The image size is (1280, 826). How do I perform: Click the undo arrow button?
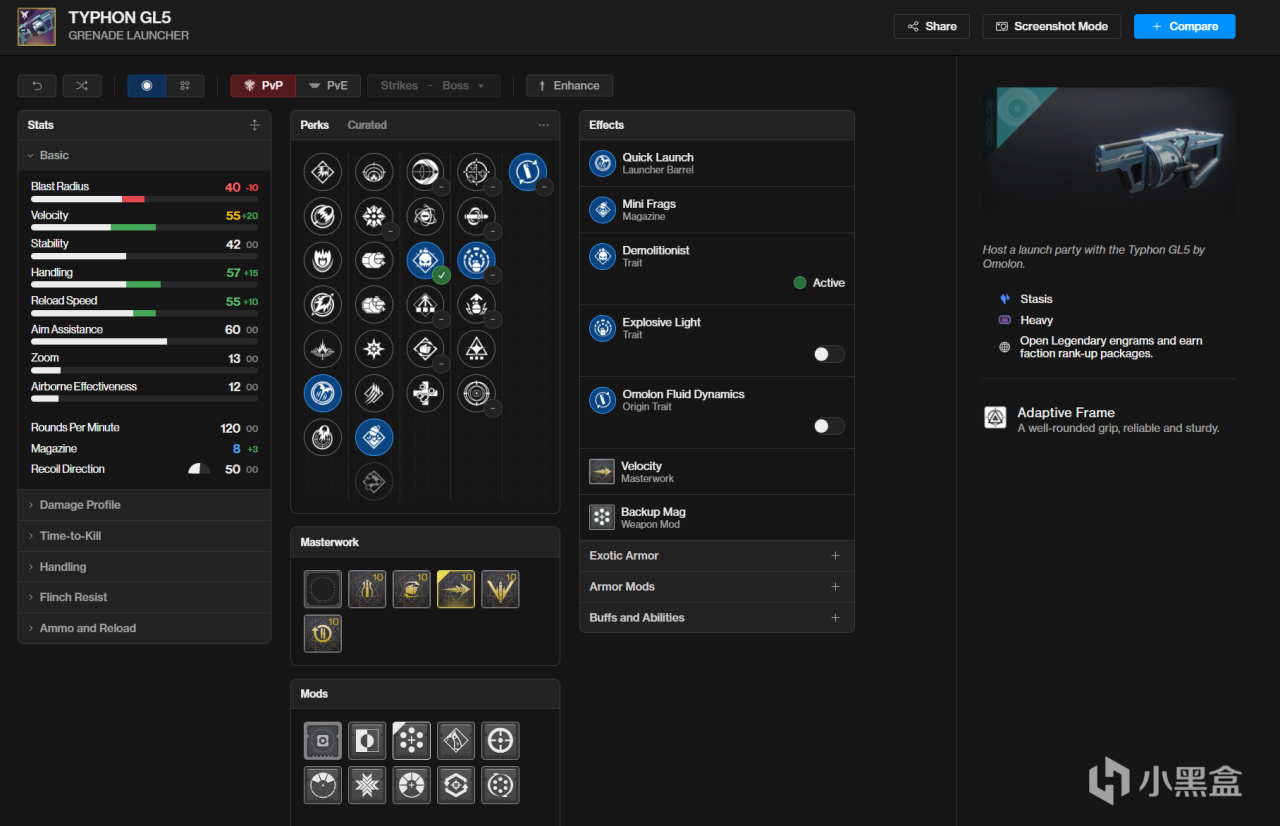(37, 86)
